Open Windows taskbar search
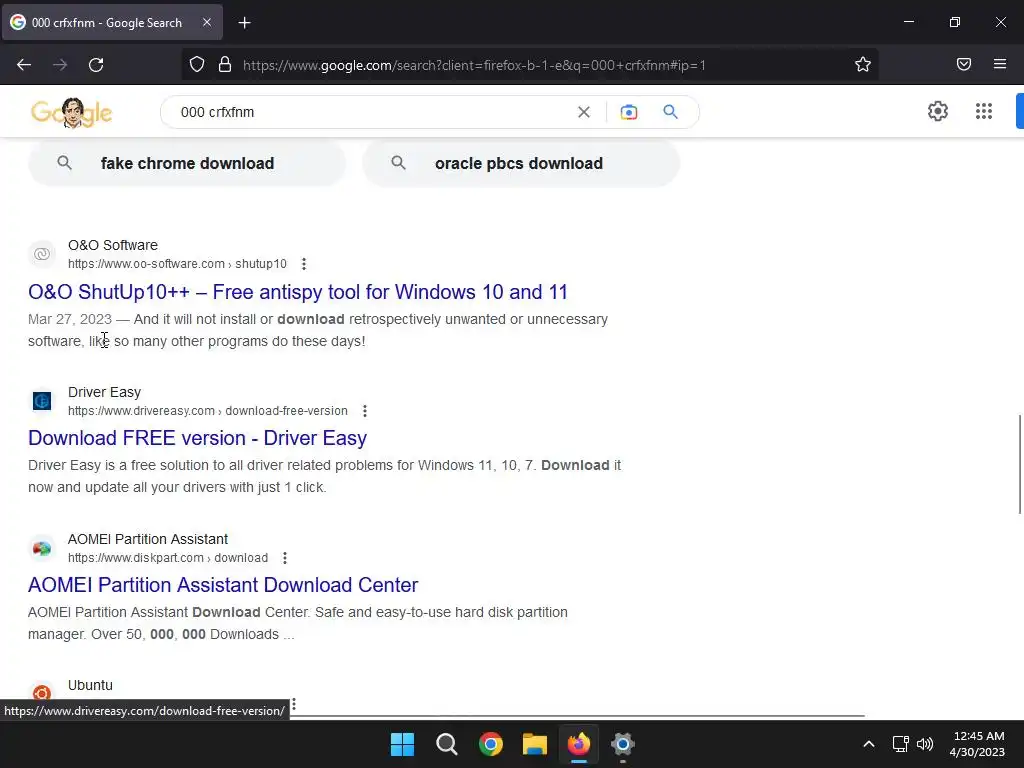 point(447,744)
